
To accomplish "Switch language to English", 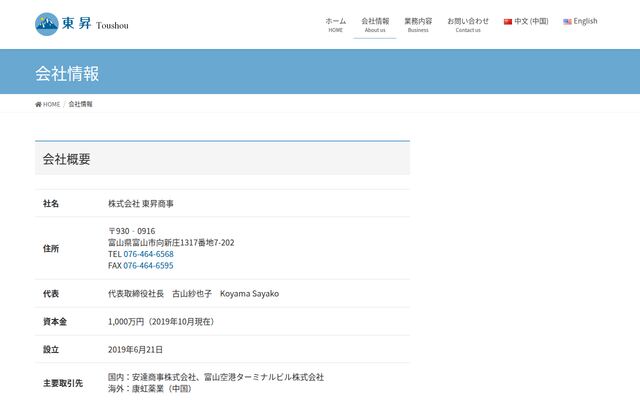I will [x=580, y=21].
